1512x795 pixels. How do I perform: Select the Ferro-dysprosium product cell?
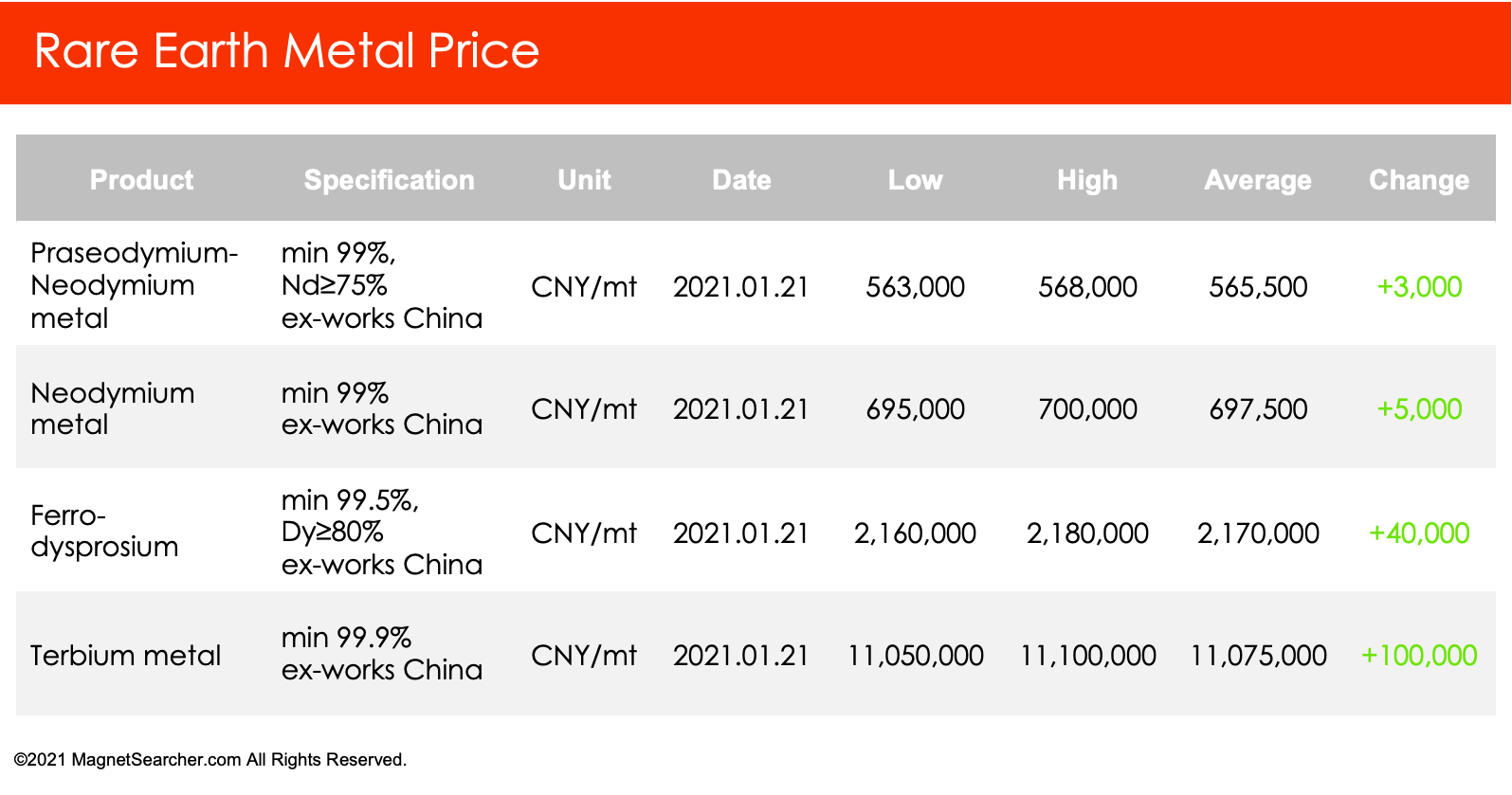[x=104, y=531]
